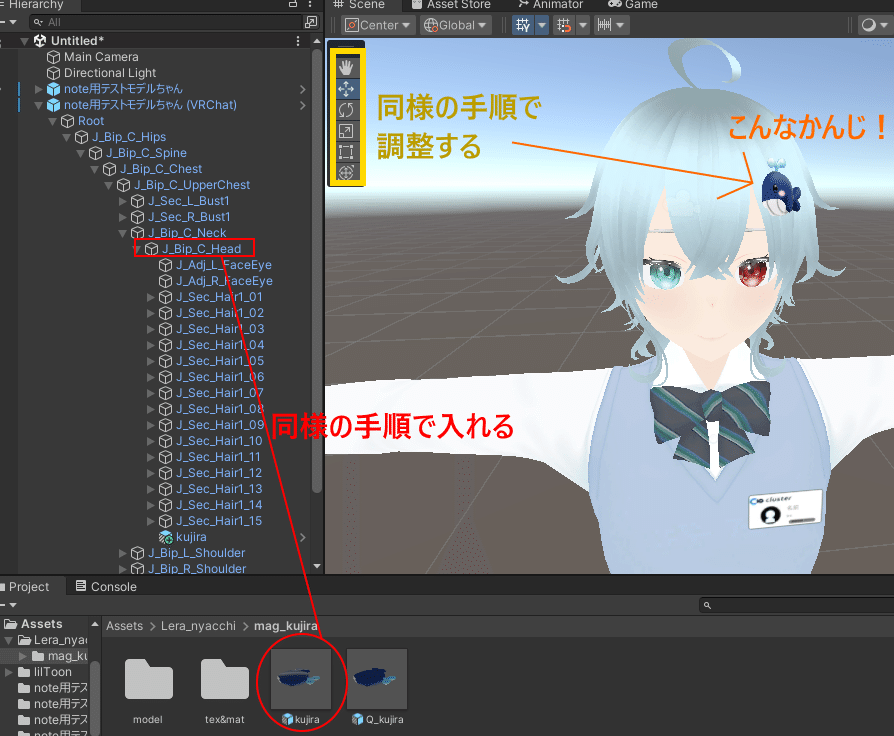Click Lera_nyacchi breadcrumb link
The width and height of the screenshot is (894, 736).
198,626
